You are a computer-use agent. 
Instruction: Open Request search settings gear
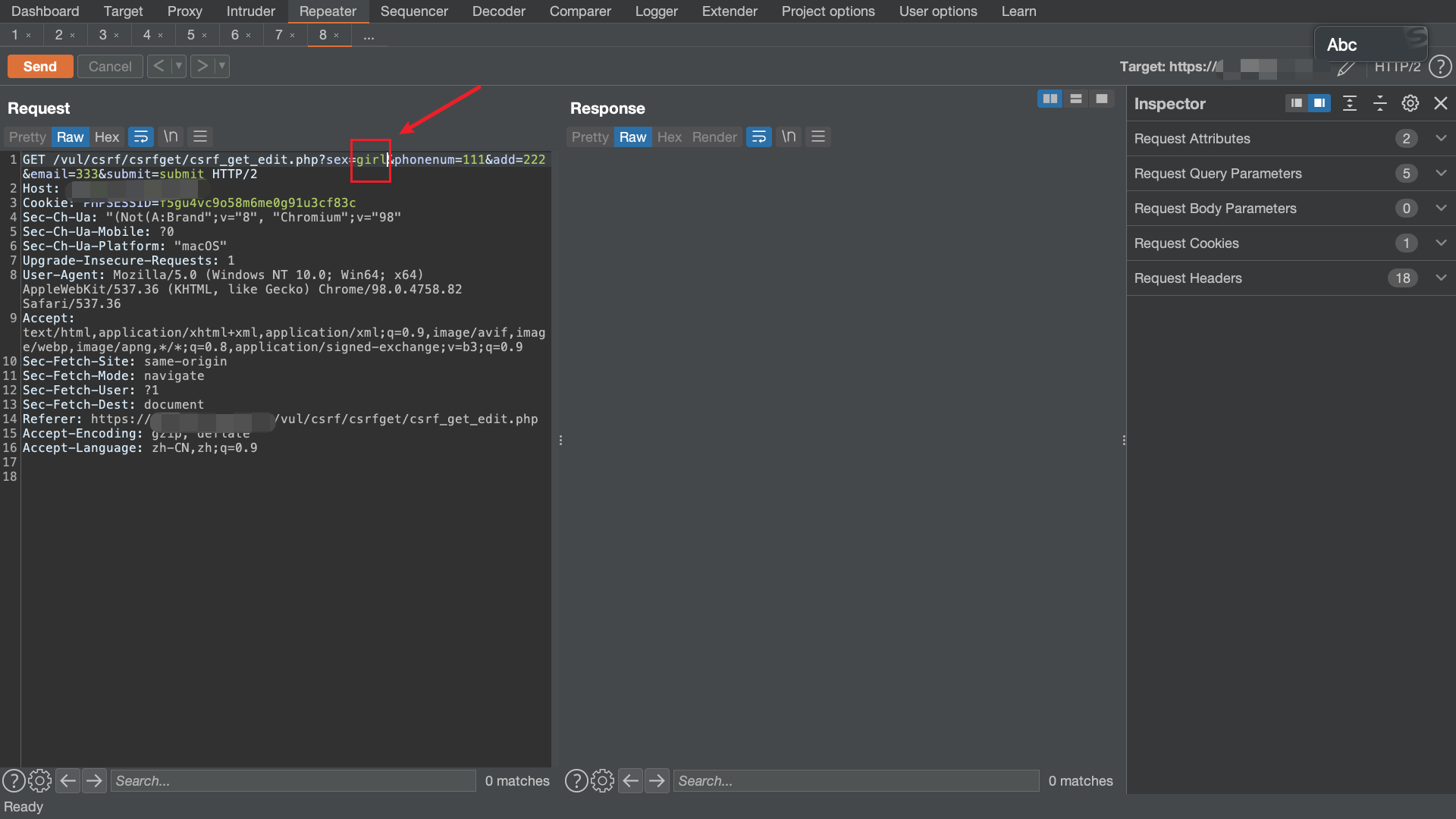39,780
